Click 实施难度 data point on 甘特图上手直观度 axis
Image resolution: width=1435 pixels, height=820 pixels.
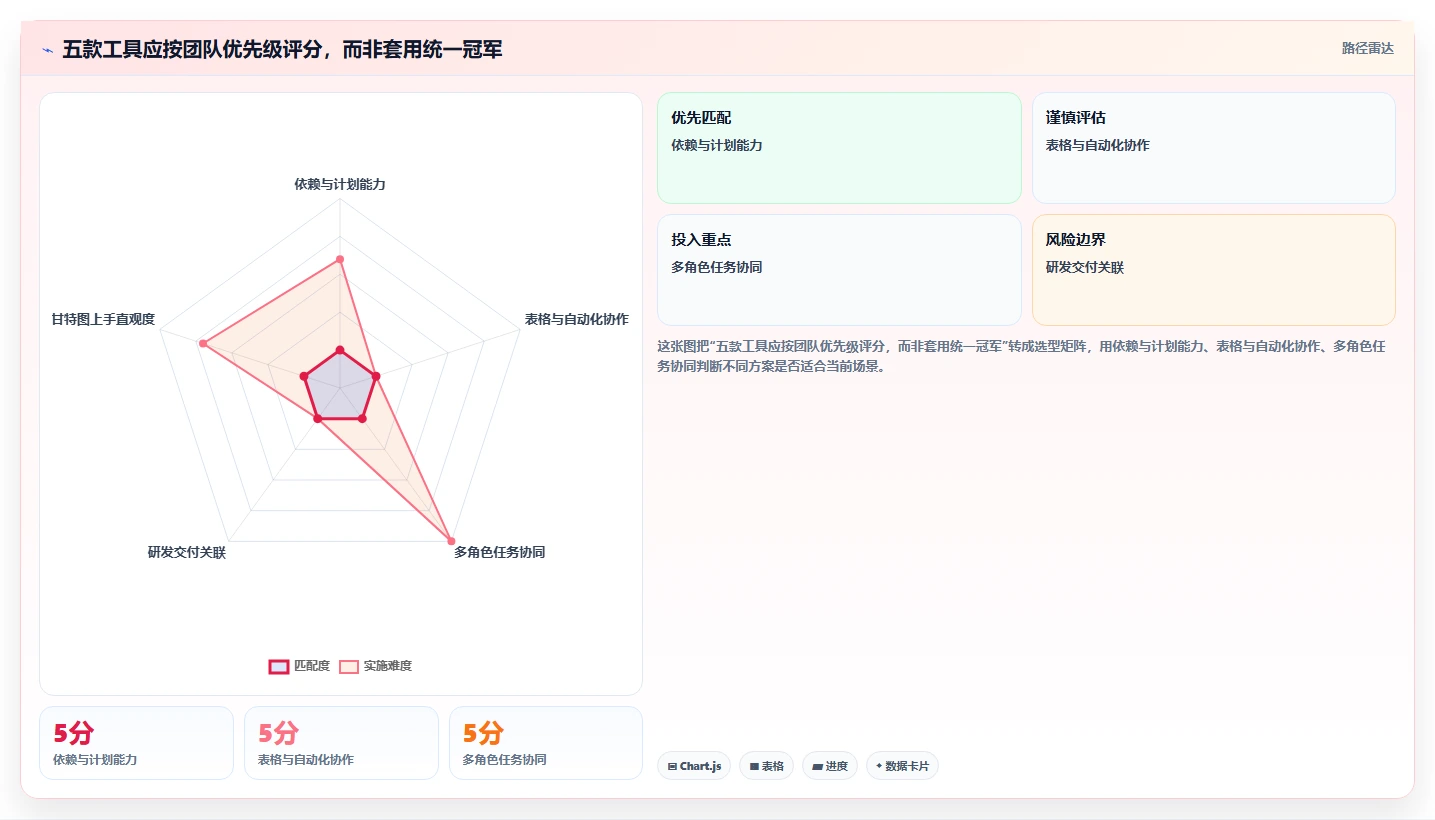203,343
